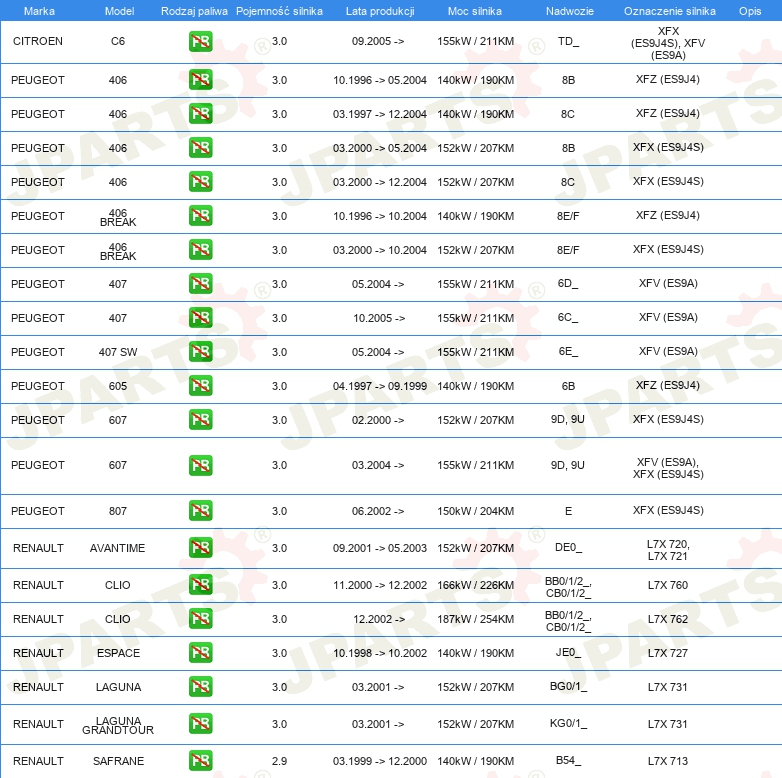Click the fuel icon in the Renault Safrane row
The image size is (782, 778).
coord(200,761)
